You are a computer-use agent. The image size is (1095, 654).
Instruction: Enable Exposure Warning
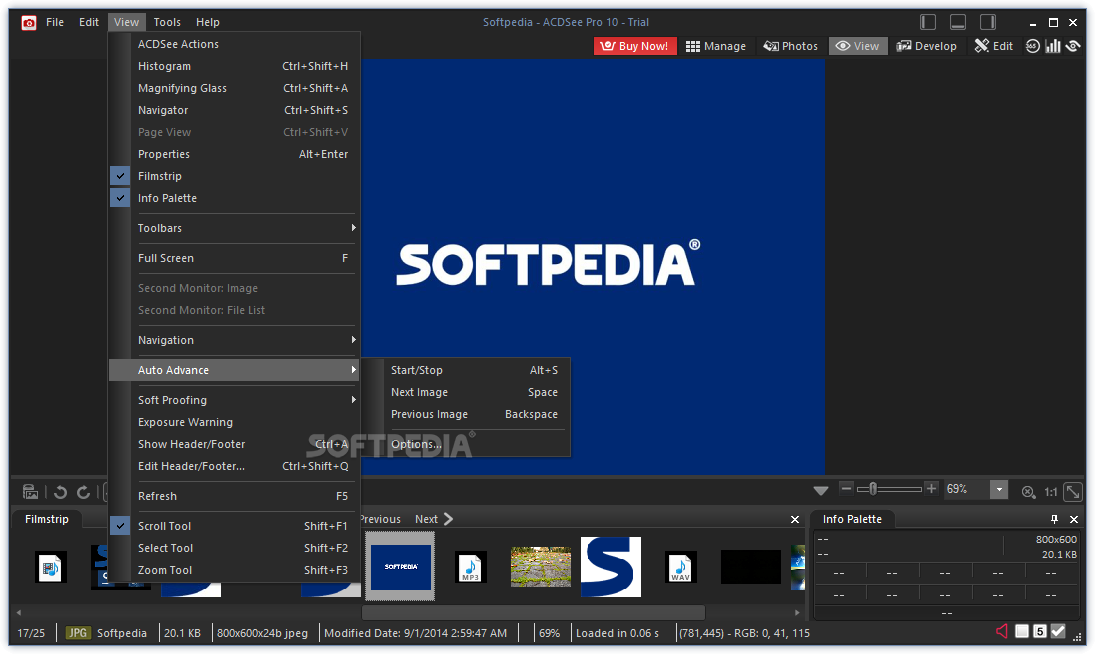234,422
